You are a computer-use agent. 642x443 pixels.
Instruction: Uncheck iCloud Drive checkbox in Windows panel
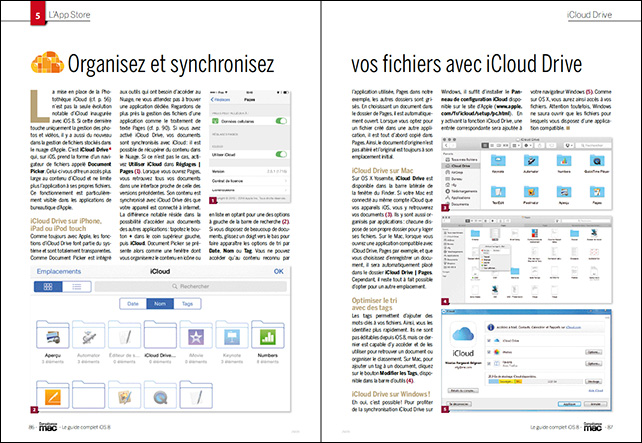tap(488, 341)
